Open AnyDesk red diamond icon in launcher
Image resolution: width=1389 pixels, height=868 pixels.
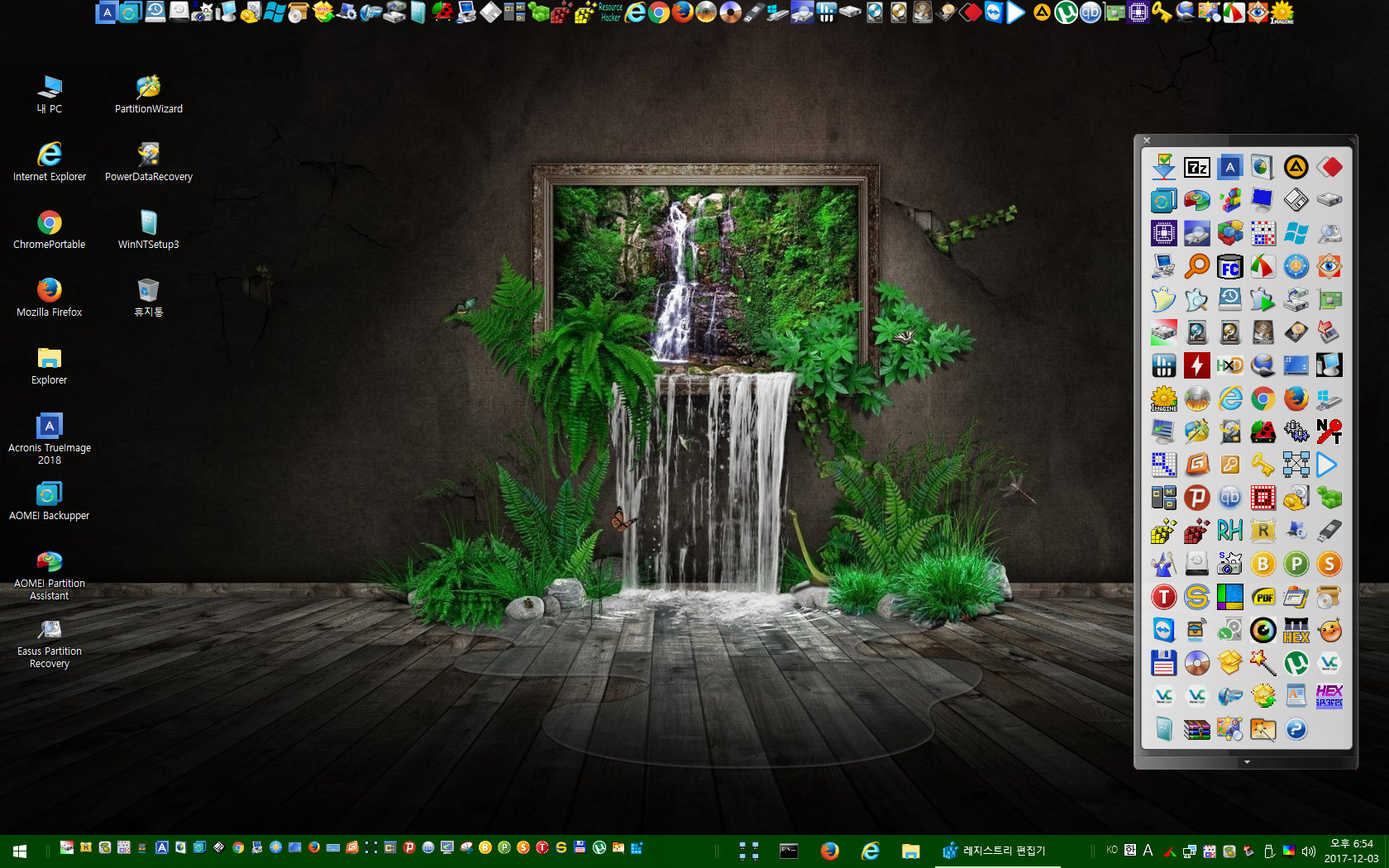tap(1329, 168)
